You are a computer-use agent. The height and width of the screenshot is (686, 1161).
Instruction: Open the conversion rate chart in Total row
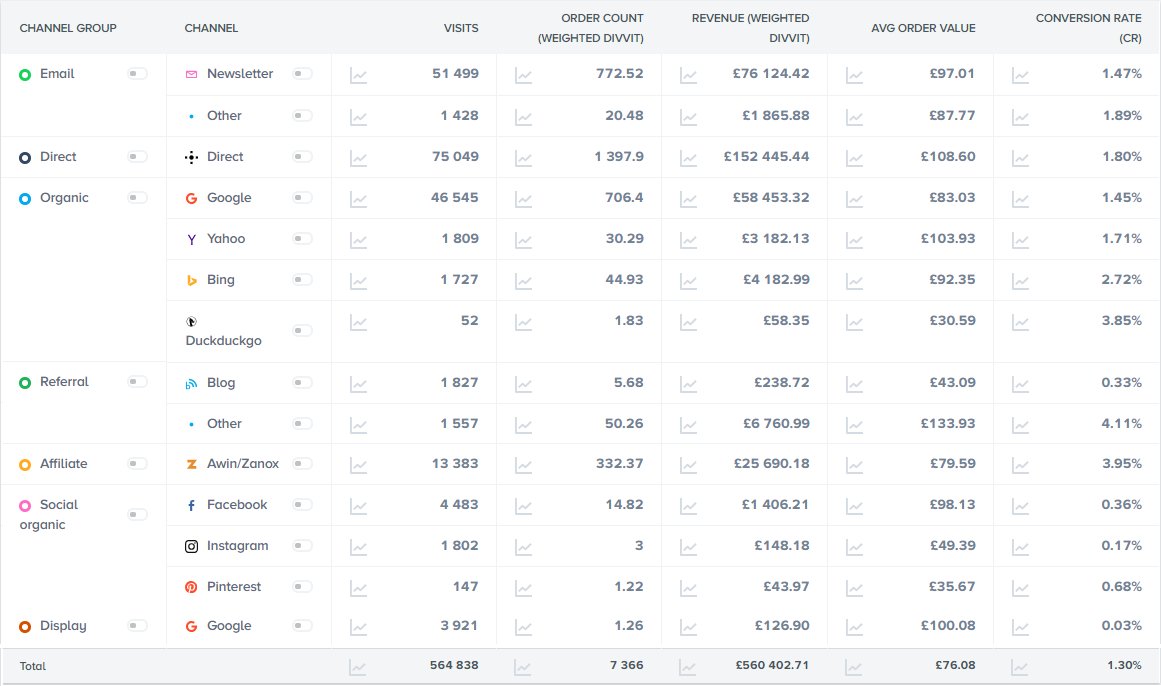pos(1019,665)
